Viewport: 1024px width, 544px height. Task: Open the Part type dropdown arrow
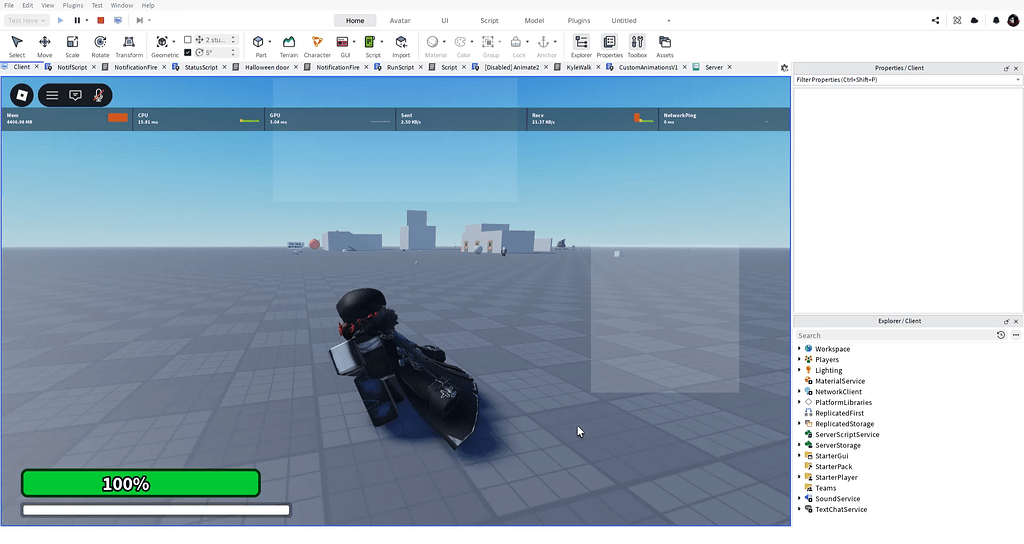tap(270, 42)
